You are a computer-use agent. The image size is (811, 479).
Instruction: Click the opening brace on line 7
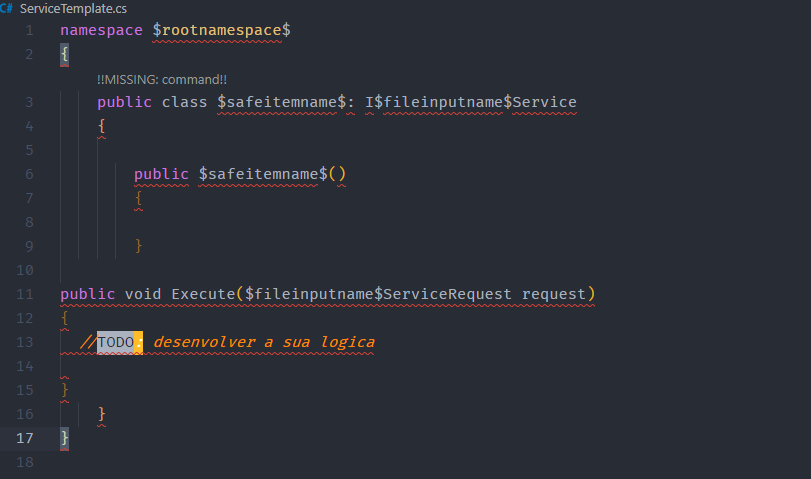(138, 198)
